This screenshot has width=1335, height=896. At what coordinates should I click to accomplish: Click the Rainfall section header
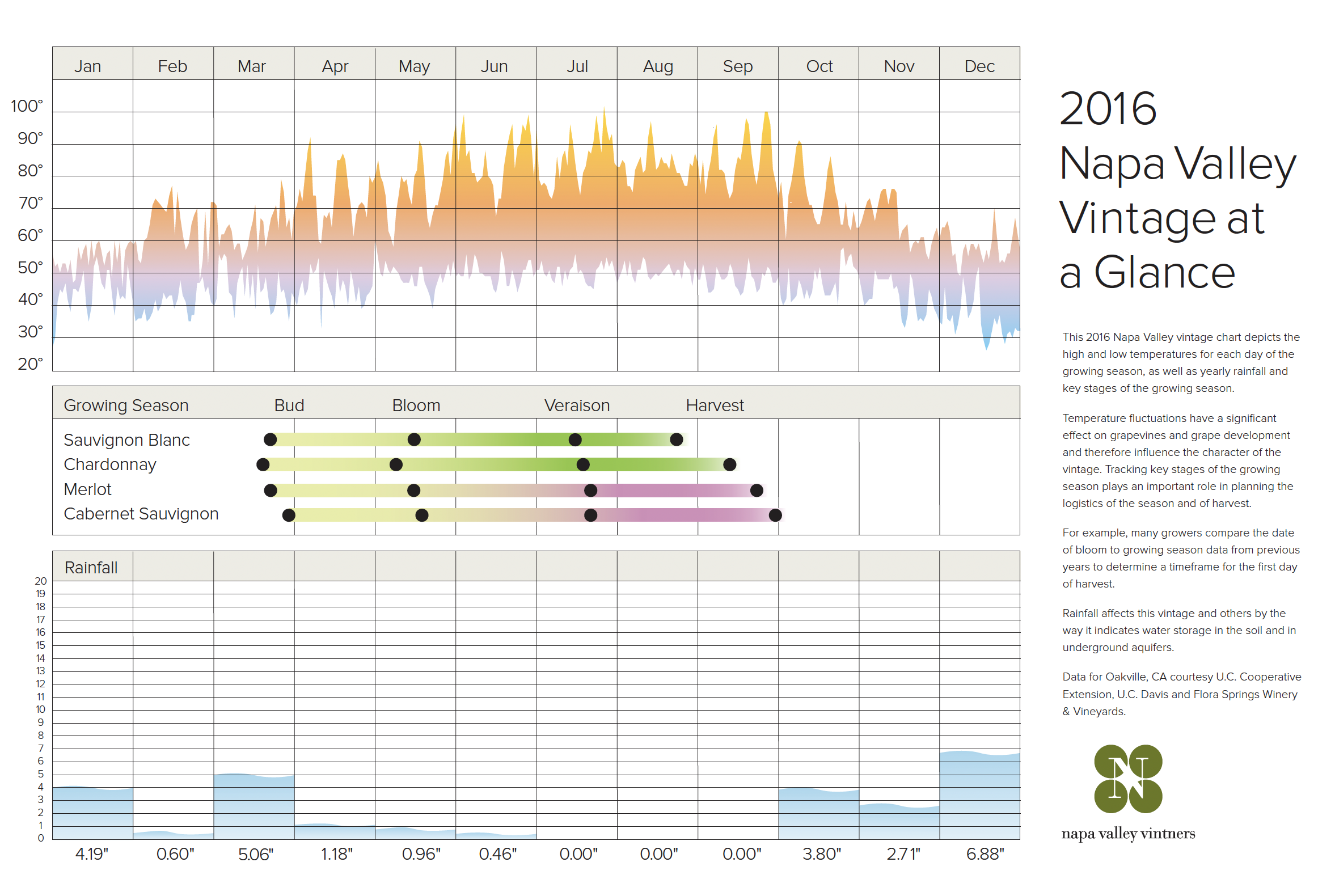(91, 568)
